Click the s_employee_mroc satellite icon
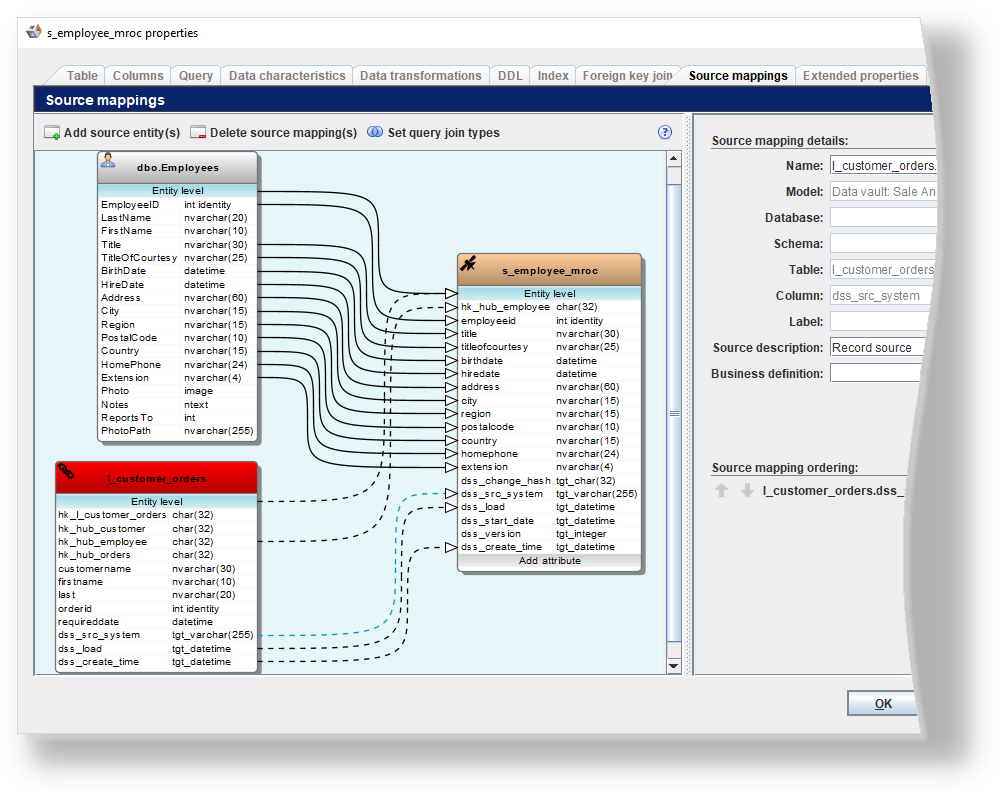 point(468,263)
